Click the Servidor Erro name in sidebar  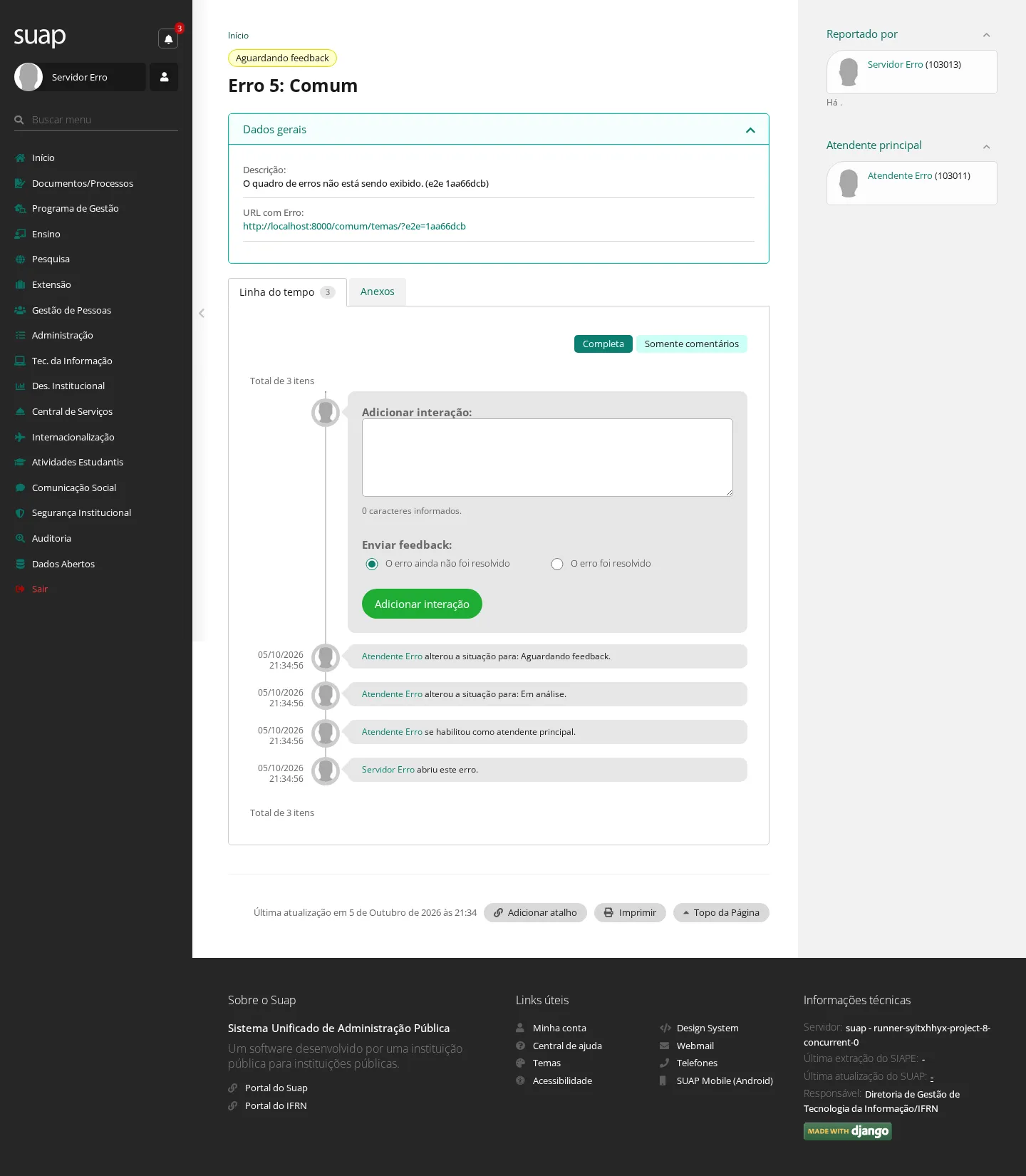point(80,78)
